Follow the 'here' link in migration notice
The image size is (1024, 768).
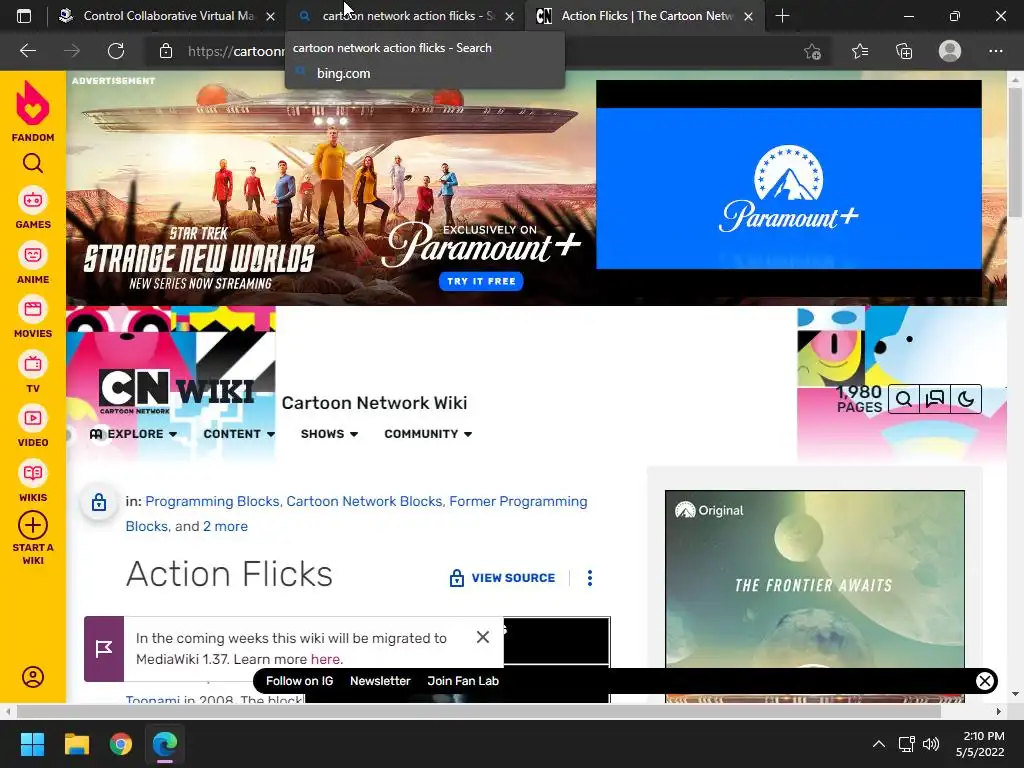click(325, 659)
